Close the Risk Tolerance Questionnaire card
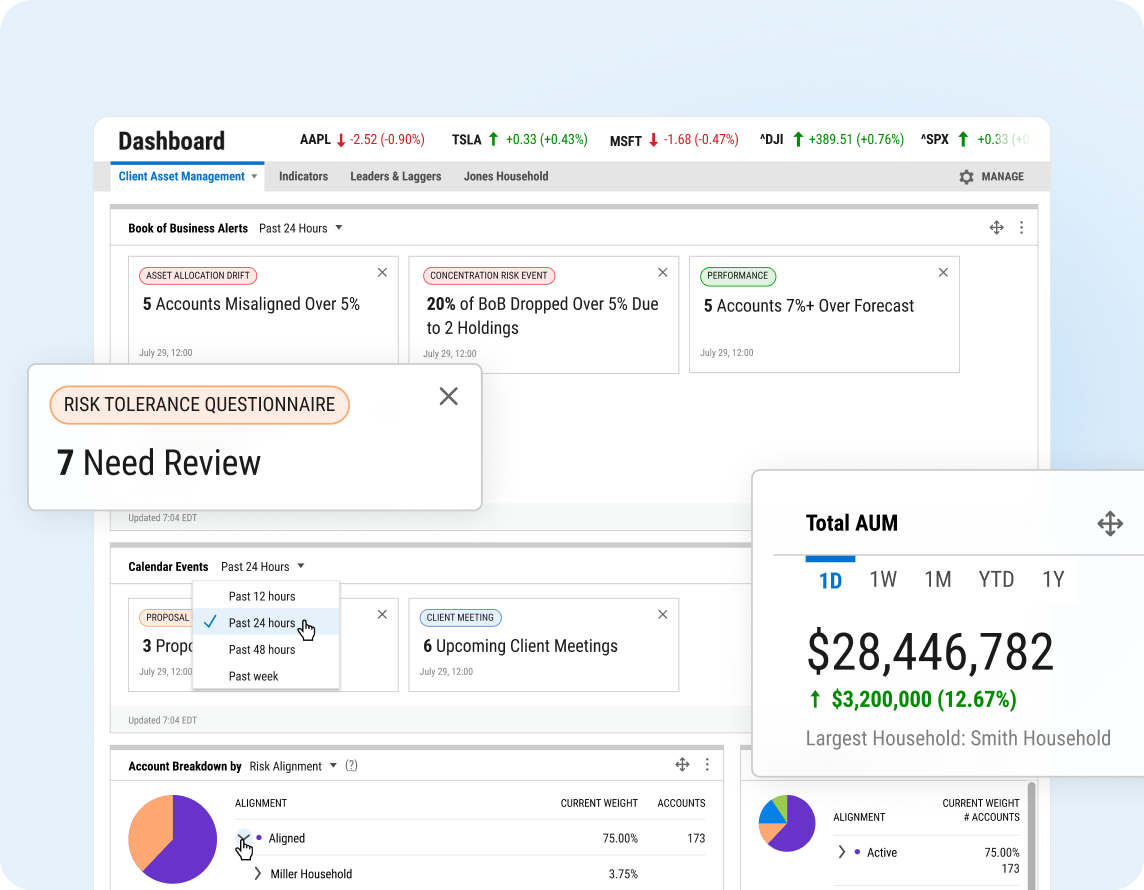The width and height of the screenshot is (1144, 890). 449,396
